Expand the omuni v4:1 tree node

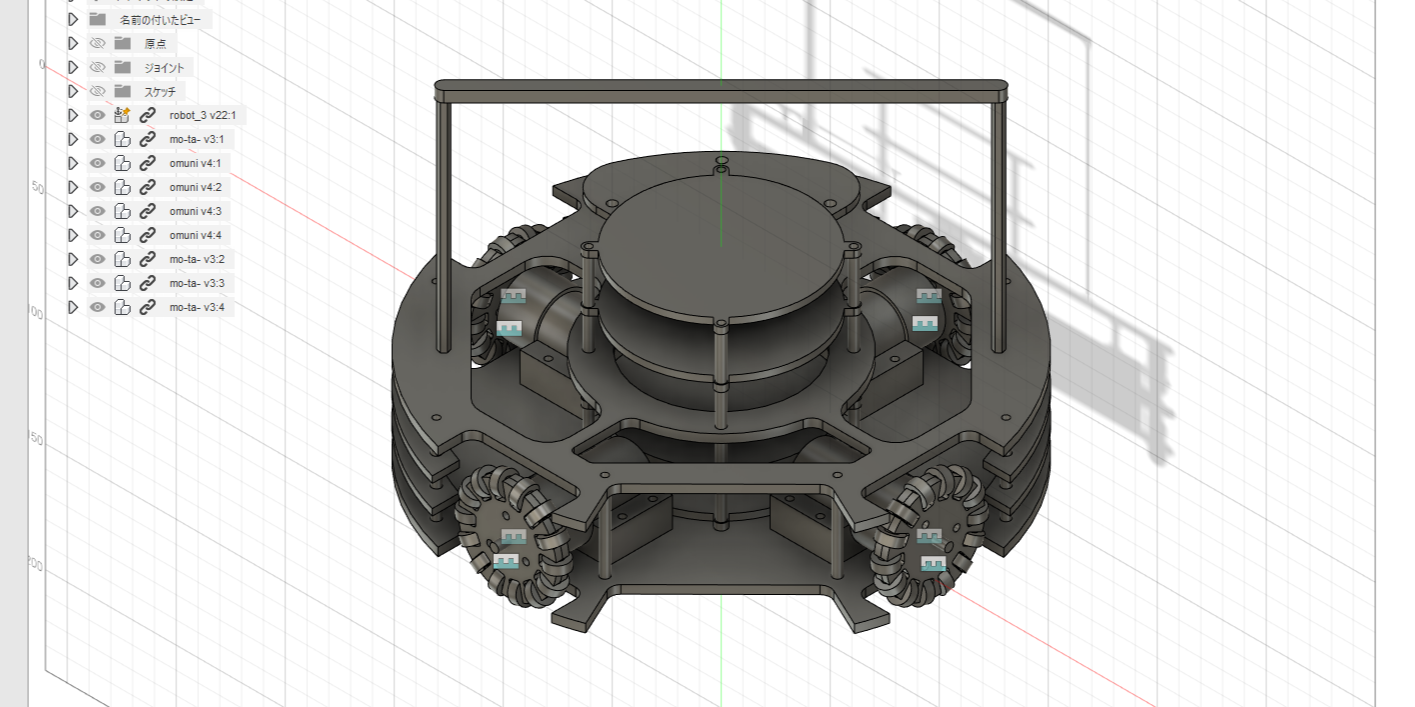(73, 163)
